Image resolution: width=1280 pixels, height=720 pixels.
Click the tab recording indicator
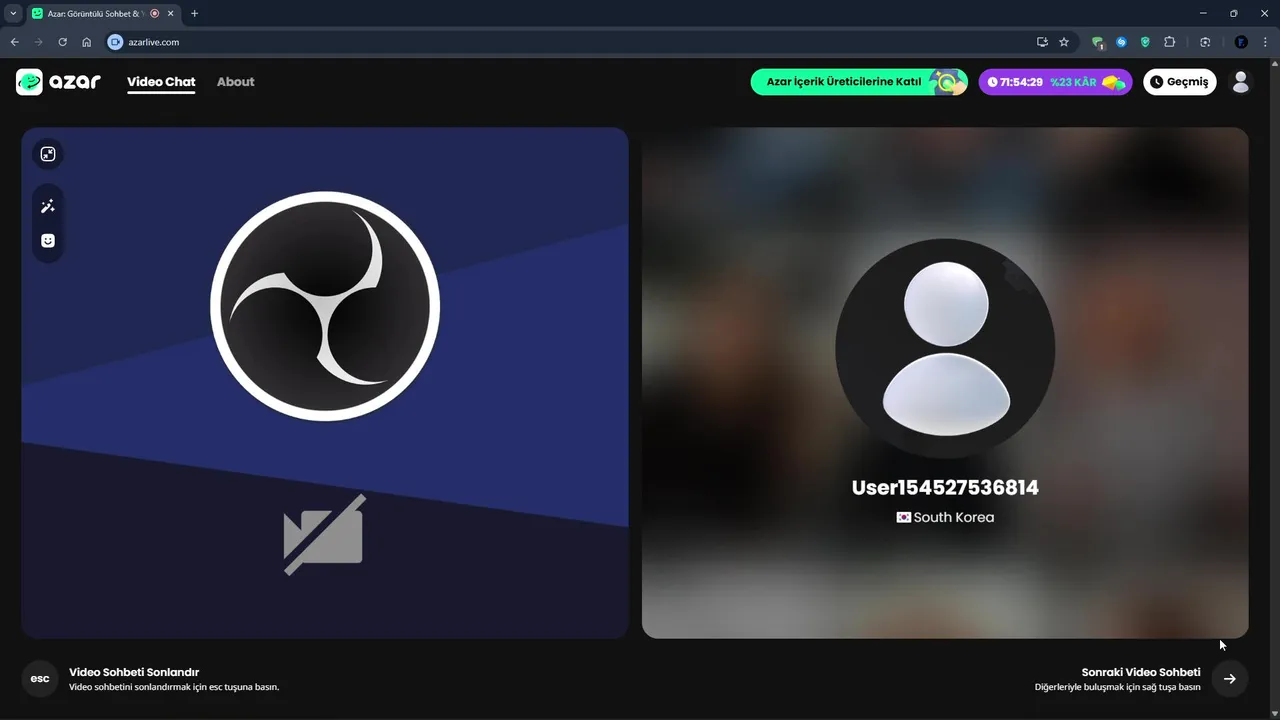pyautogui.click(x=154, y=13)
